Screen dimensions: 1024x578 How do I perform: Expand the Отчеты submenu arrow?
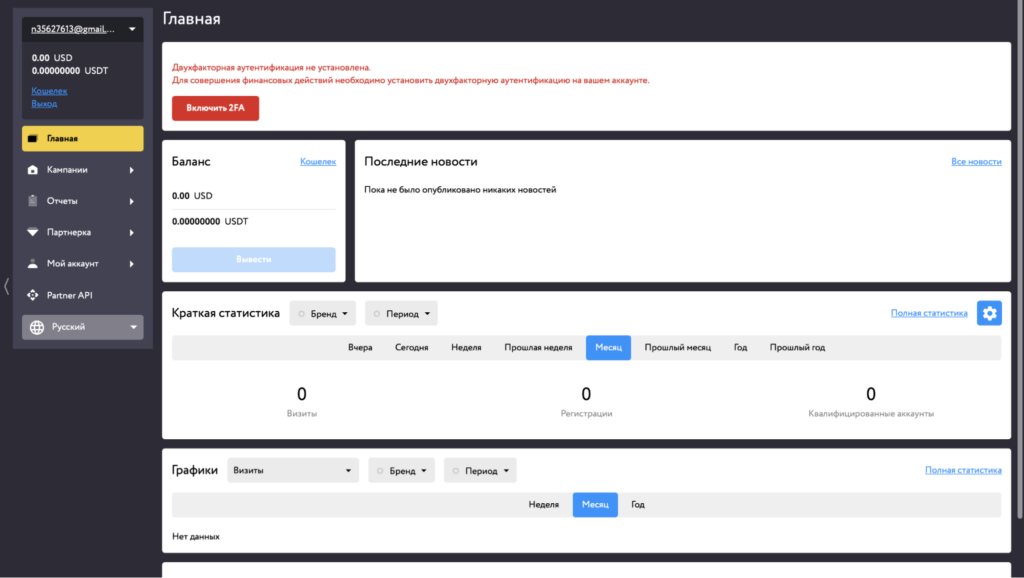pos(132,201)
